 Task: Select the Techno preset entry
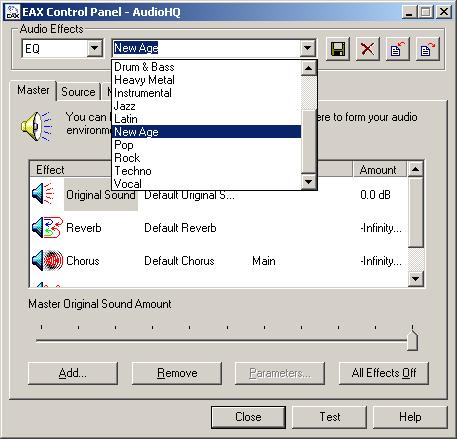[133, 171]
